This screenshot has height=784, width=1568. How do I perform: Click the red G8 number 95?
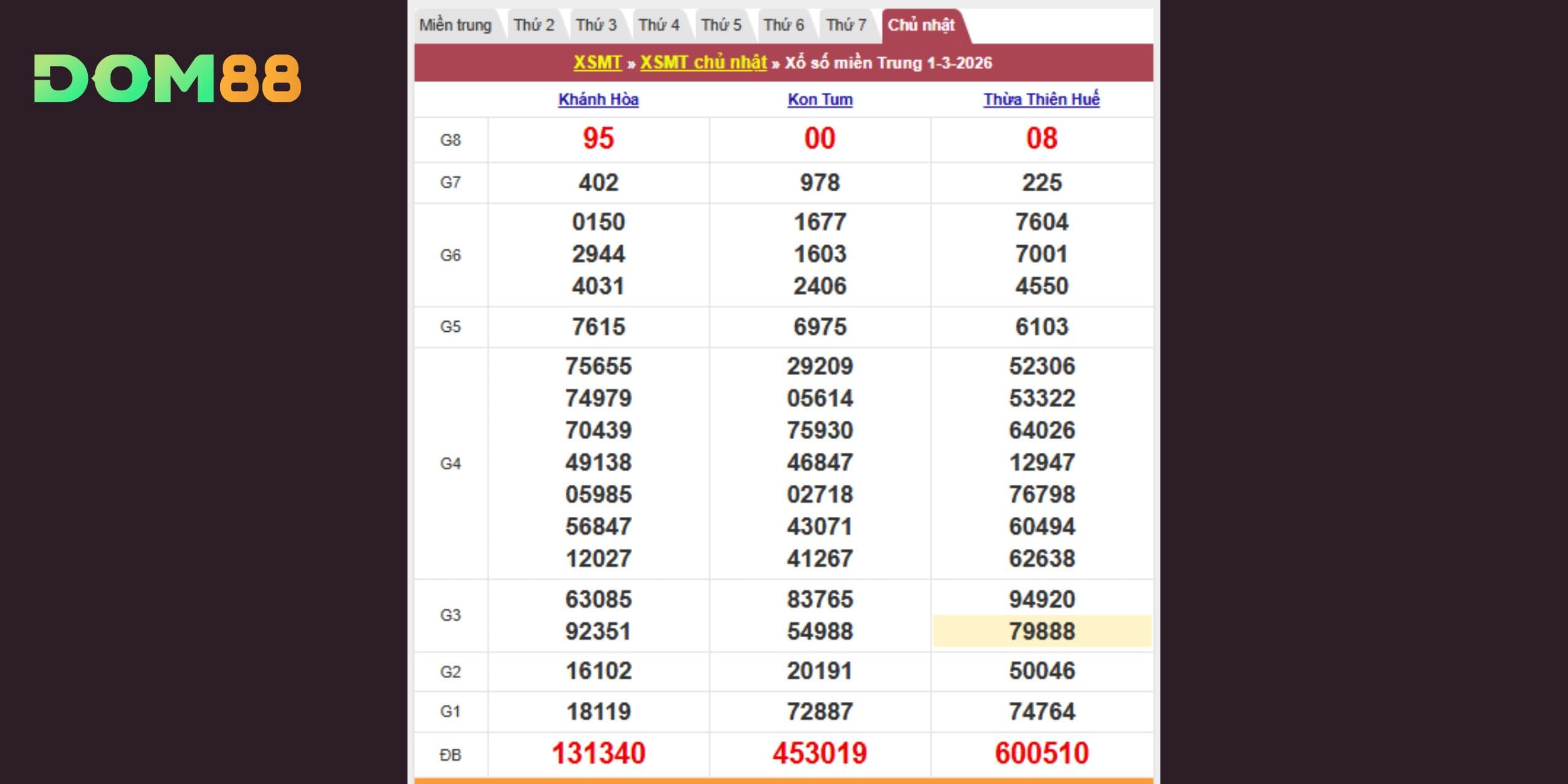click(x=598, y=139)
